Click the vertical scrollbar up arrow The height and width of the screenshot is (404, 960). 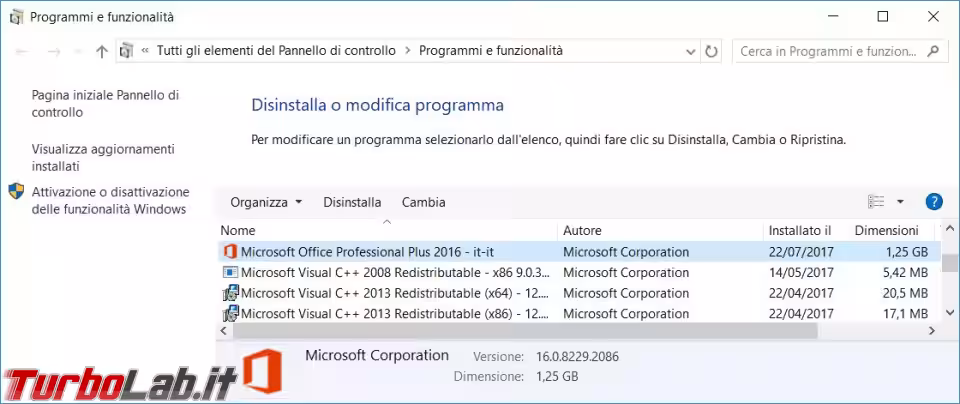pos(950,229)
